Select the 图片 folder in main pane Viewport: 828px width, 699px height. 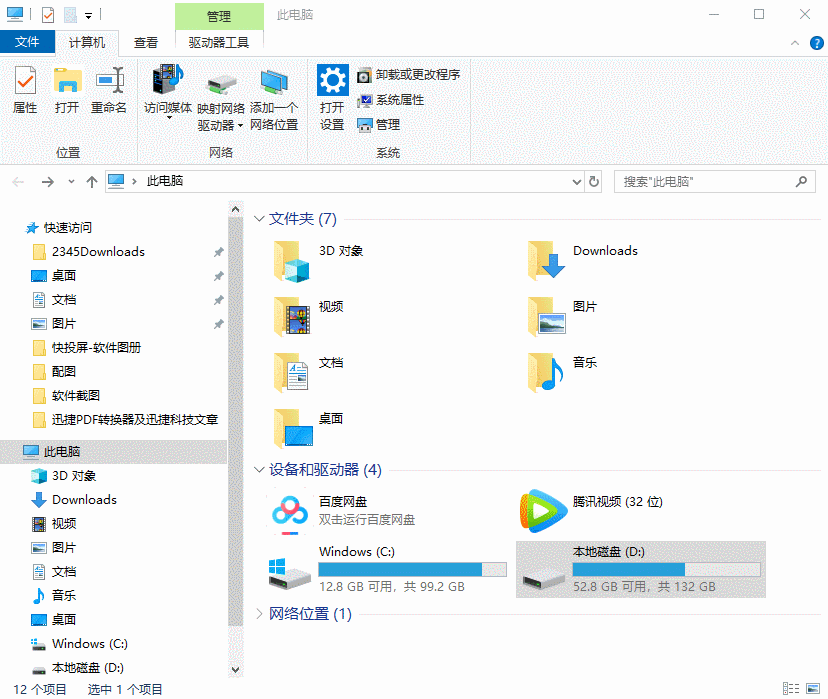(562, 317)
